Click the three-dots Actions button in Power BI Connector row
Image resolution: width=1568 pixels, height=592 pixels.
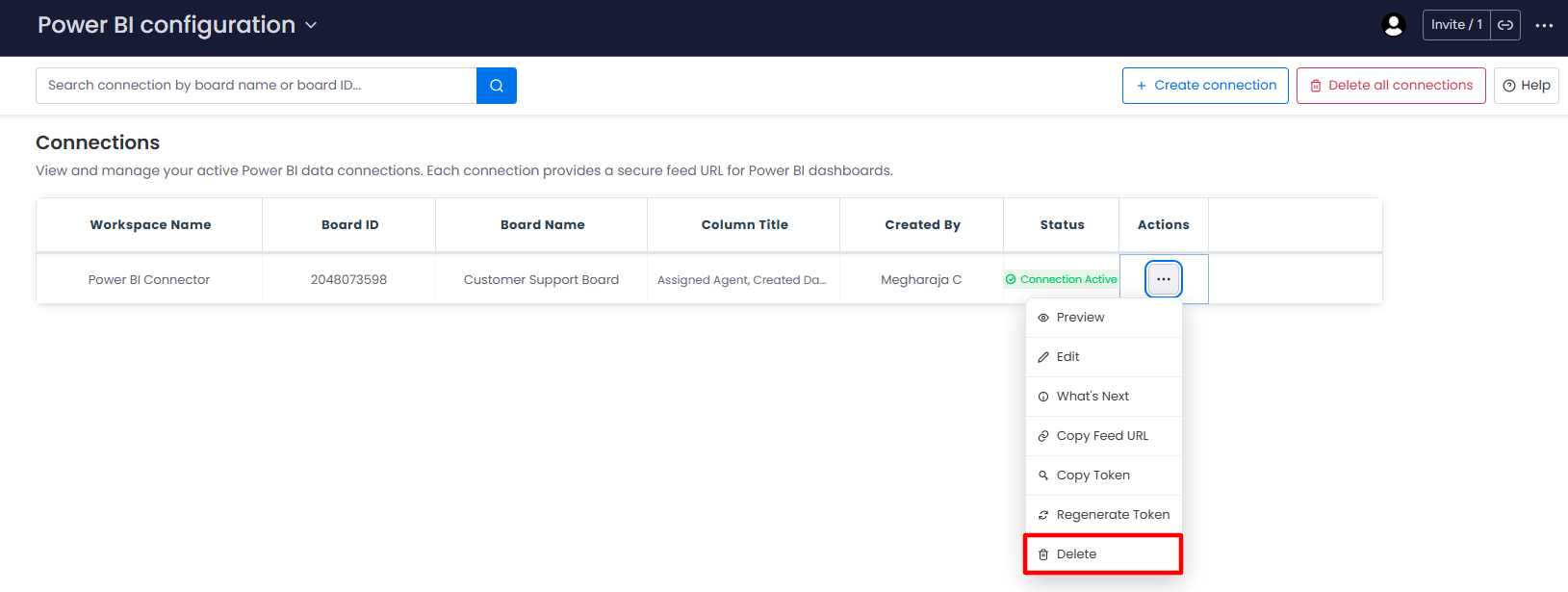(x=1163, y=279)
